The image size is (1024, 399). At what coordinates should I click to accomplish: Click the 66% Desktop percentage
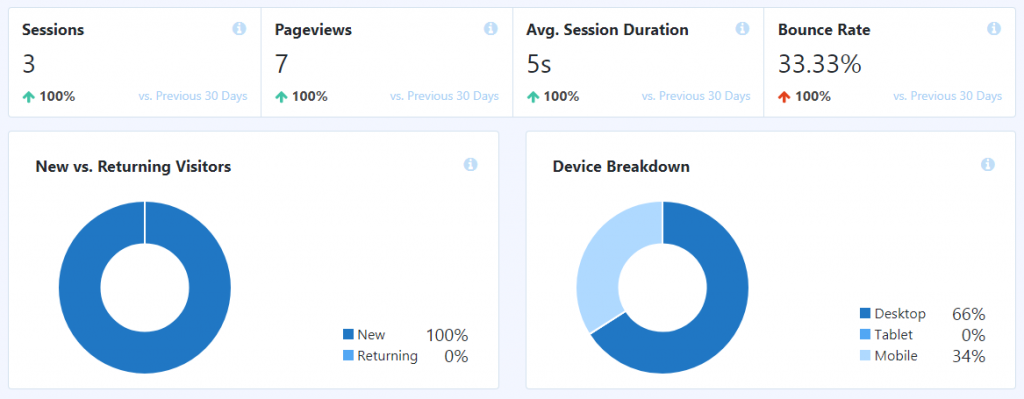pyautogui.click(x=968, y=314)
